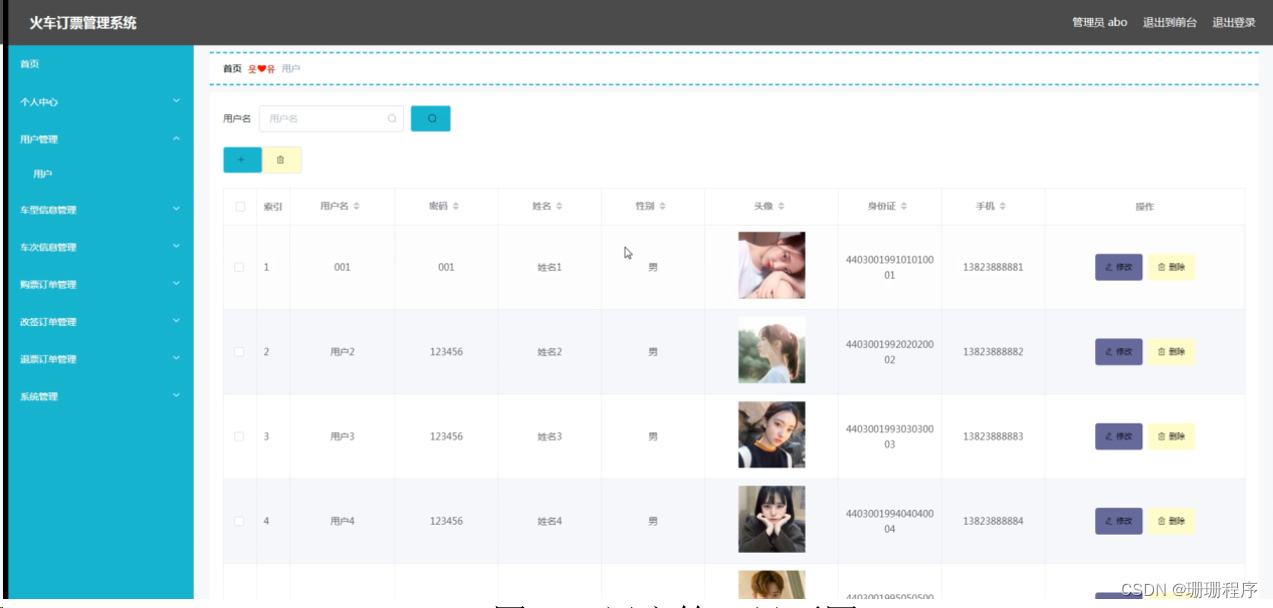Click 修改 button for 用户4
Image resolution: width=1273 pixels, height=608 pixels.
[x=1119, y=521]
